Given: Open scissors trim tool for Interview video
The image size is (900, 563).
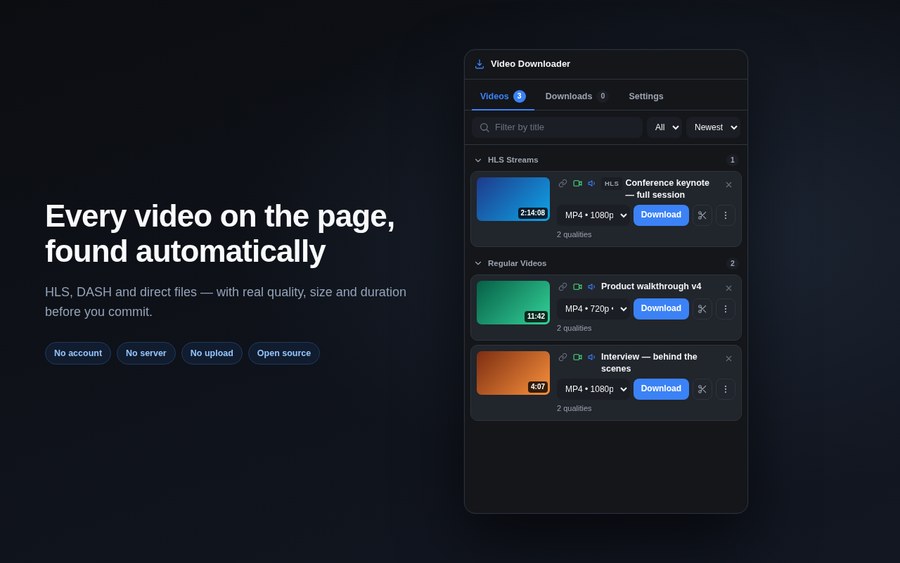Looking at the screenshot, I should tap(702, 389).
